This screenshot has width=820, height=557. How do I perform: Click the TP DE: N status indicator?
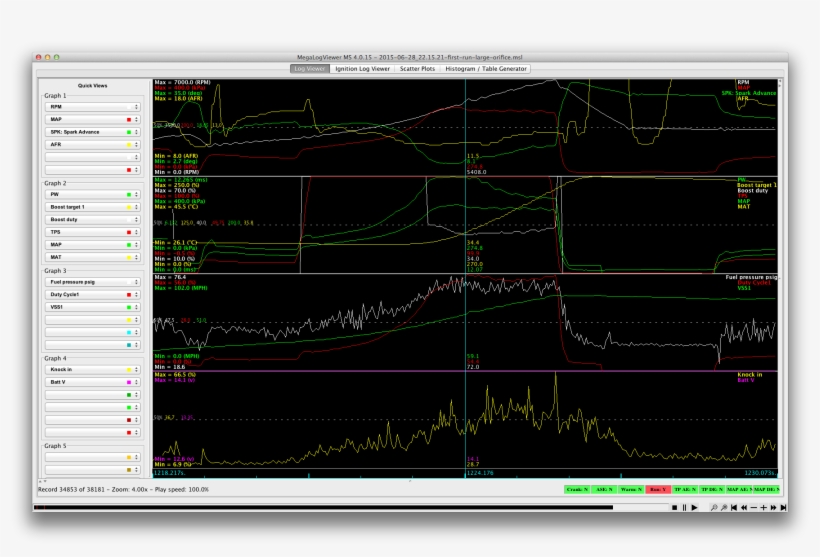(x=712, y=490)
